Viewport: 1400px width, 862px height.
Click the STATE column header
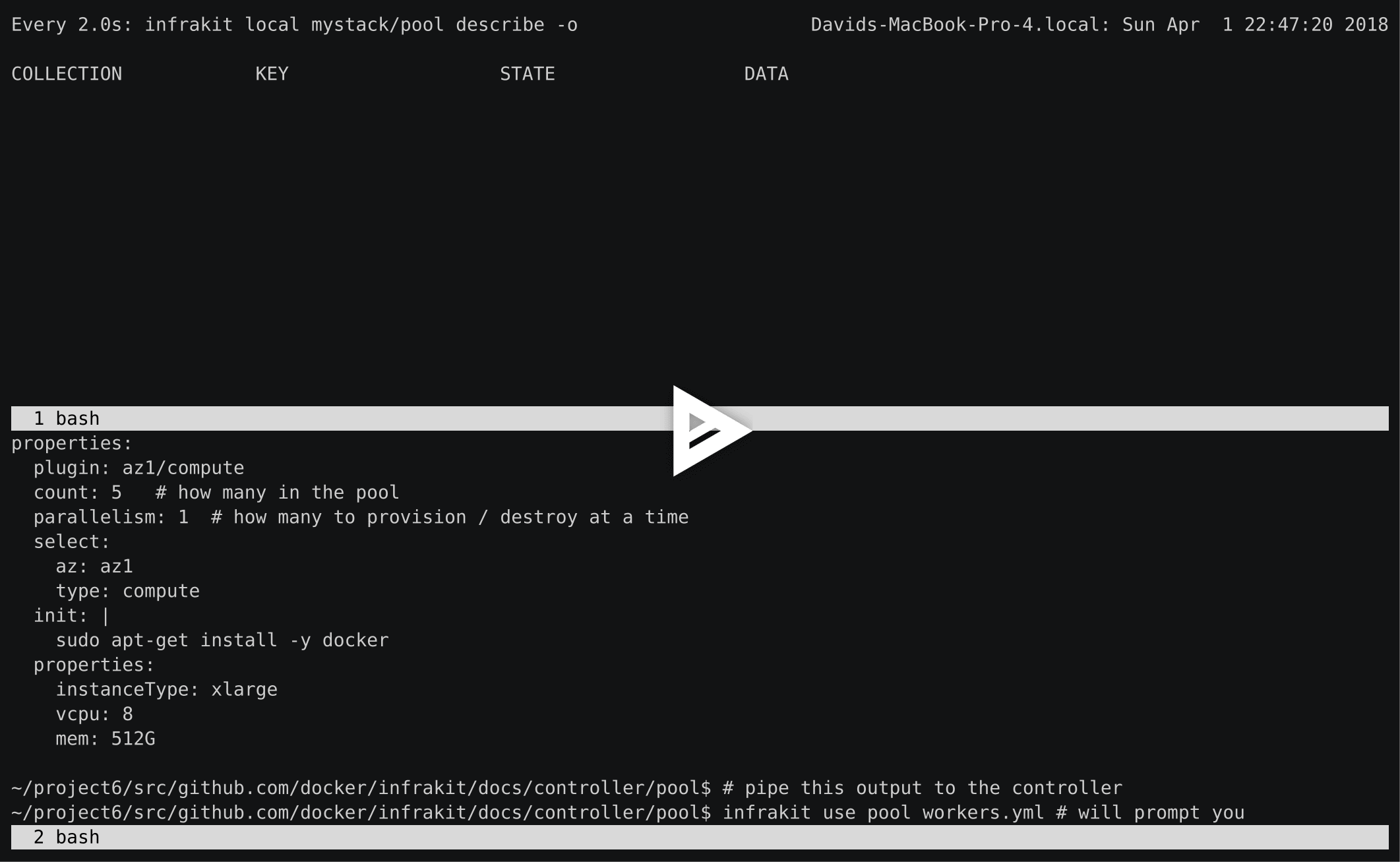pyautogui.click(x=527, y=74)
